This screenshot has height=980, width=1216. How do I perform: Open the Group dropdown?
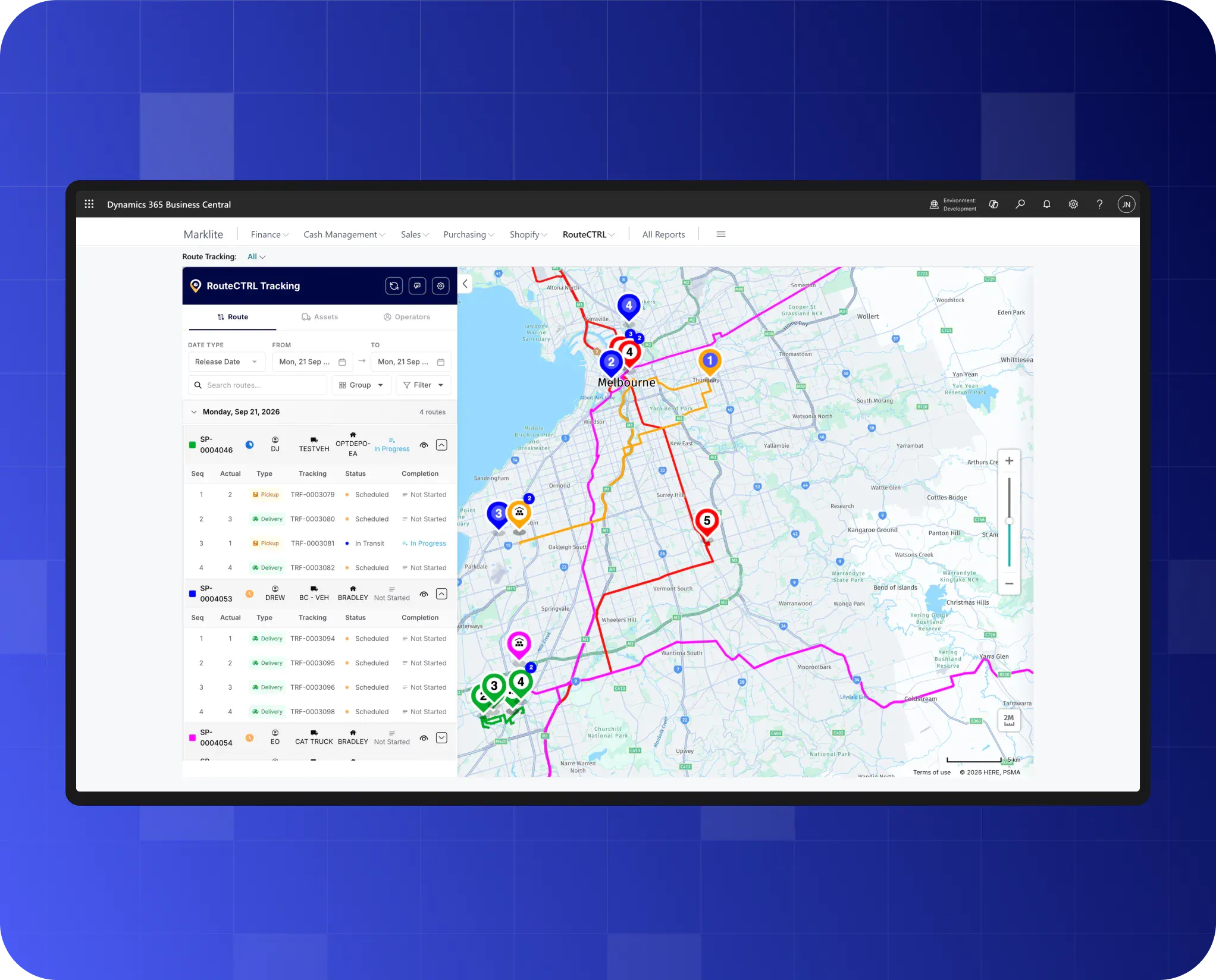pyautogui.click(x=361, y=385)
